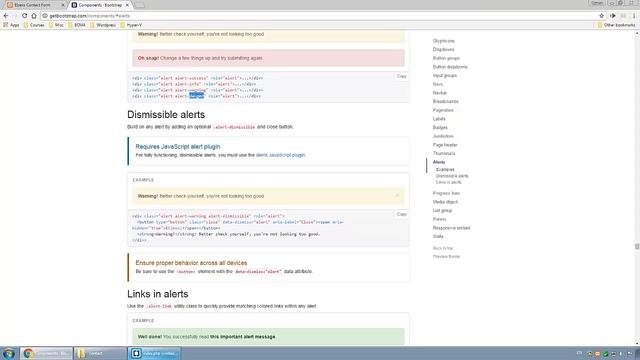Go to Wells in the sidebar
The image size is (640, 360).
[438, 236]
